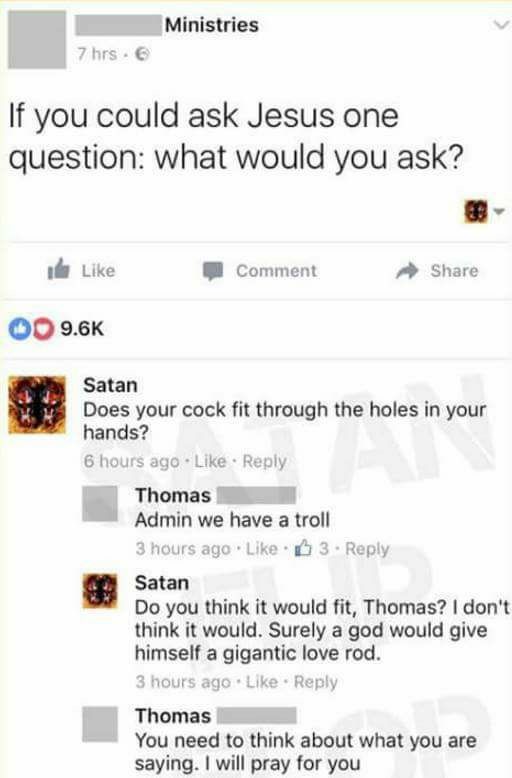Image resolution: width=512 pixels, height=778 pixels.
Task: Click the red heart reaction icon
Action: 43,329
